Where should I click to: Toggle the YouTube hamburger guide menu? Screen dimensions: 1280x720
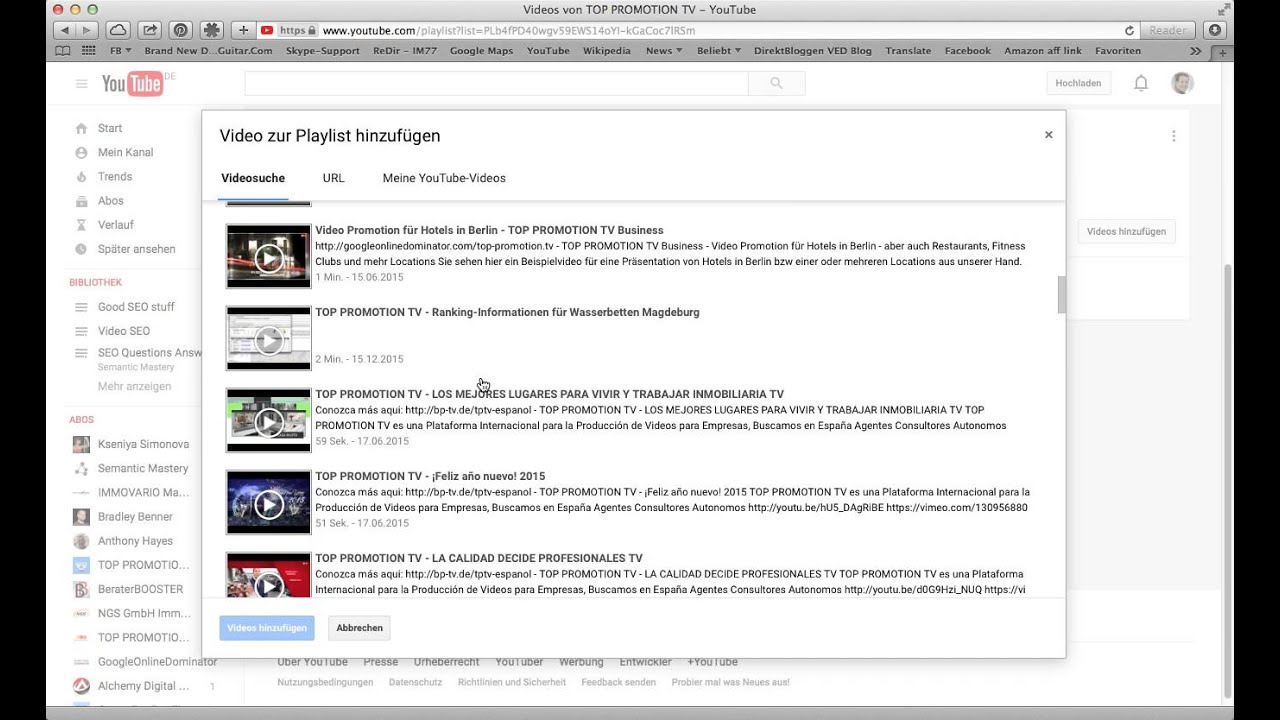pos(82,84)
